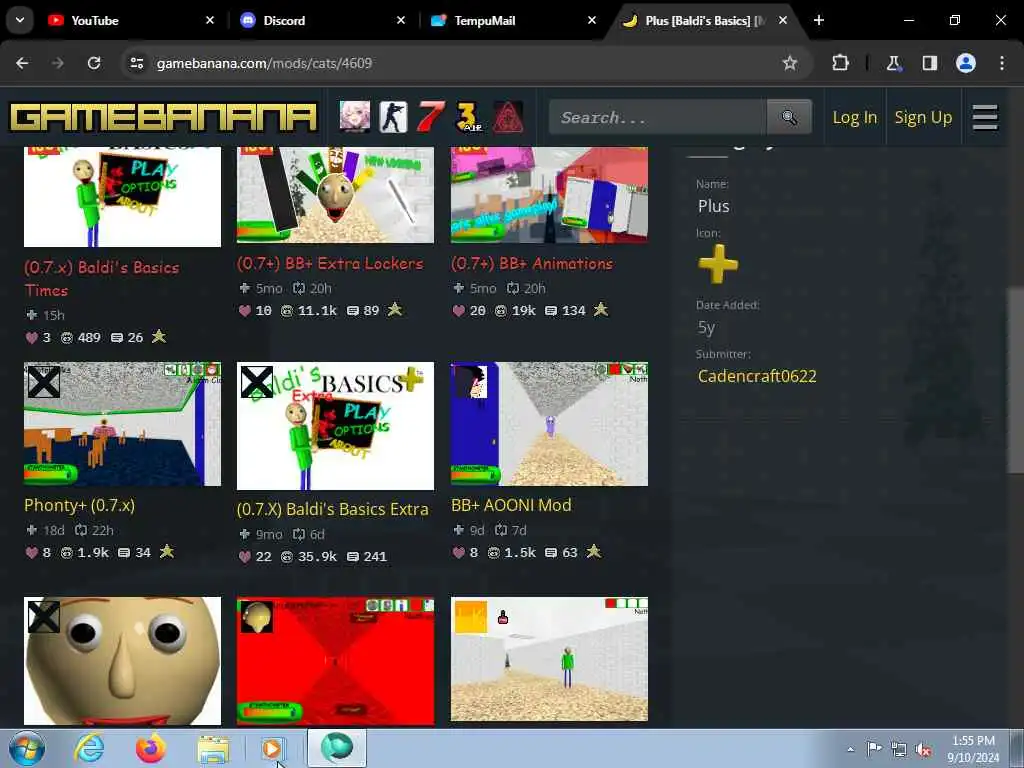View site information icon in address bar
1024x768 pixels.
tap(136, 63)
